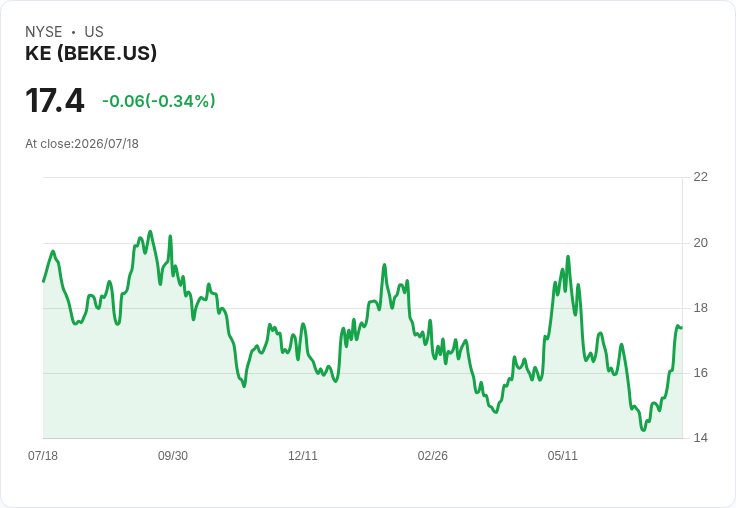
Task: Click the 16 price axis label
Action: (x=700, y=373)
